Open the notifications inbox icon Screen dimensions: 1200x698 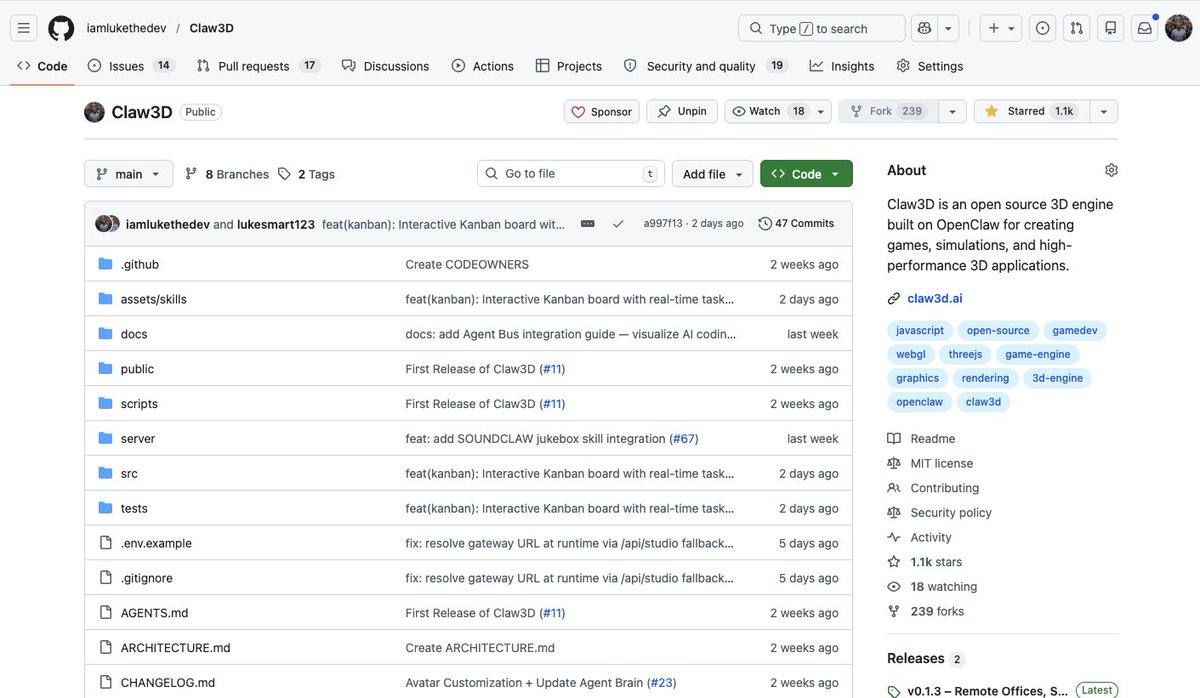pyautogui.click(x=1144, y=28)
